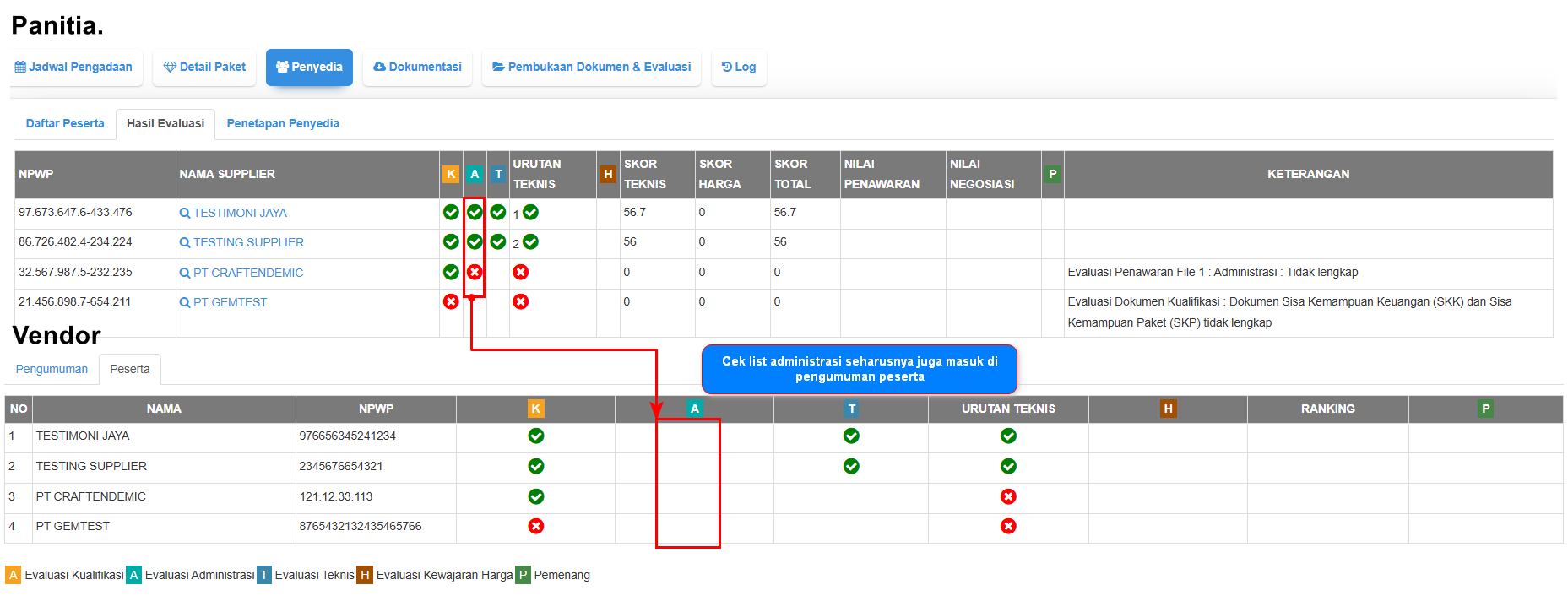Open the Pengumuman tab under Vendor
The height and width of the screenshot is (612, 1568).
tap(52, 369)
